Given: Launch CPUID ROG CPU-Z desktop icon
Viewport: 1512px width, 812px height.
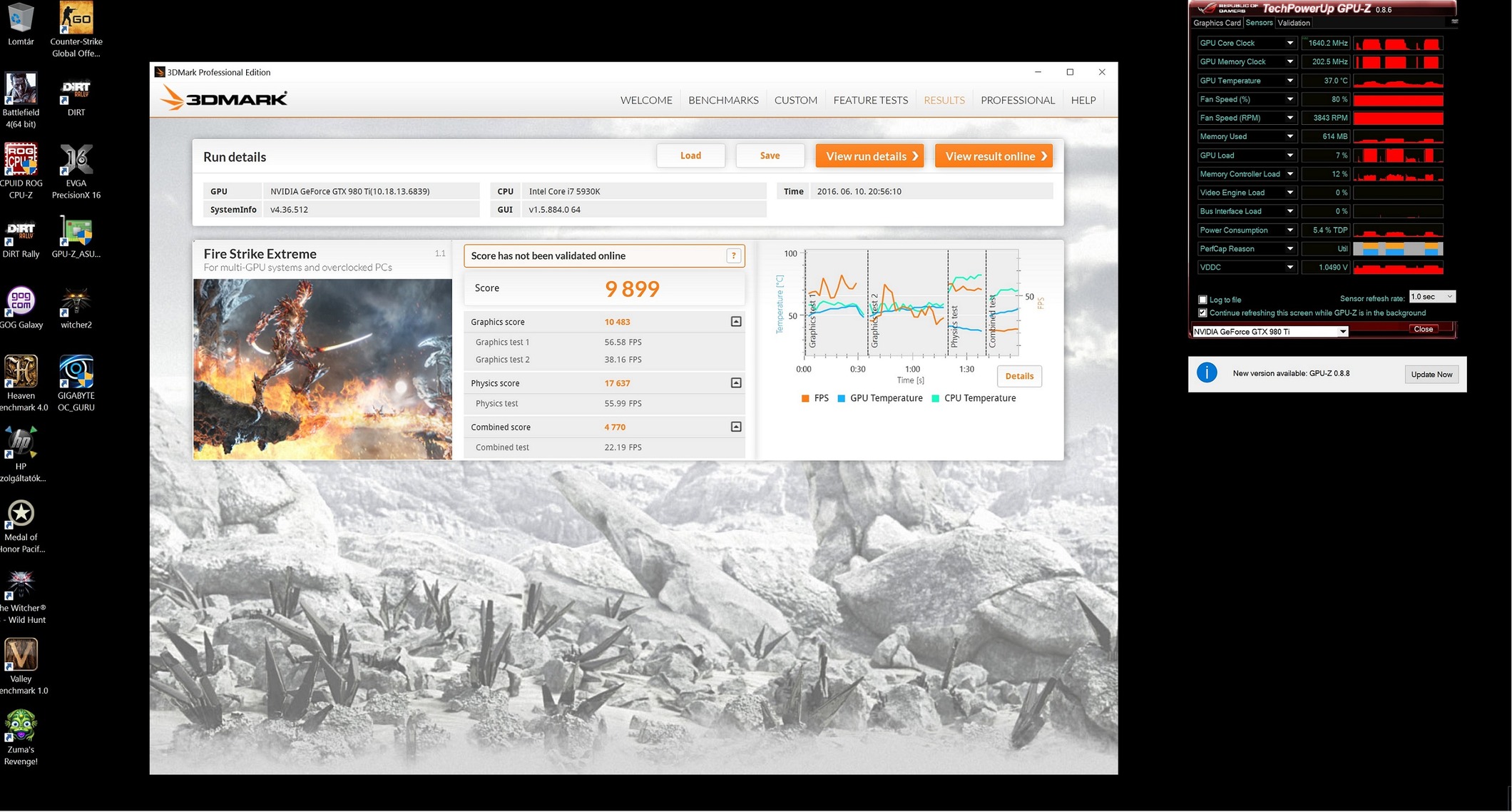Looking at the screenshot, I should pos(21,171).
